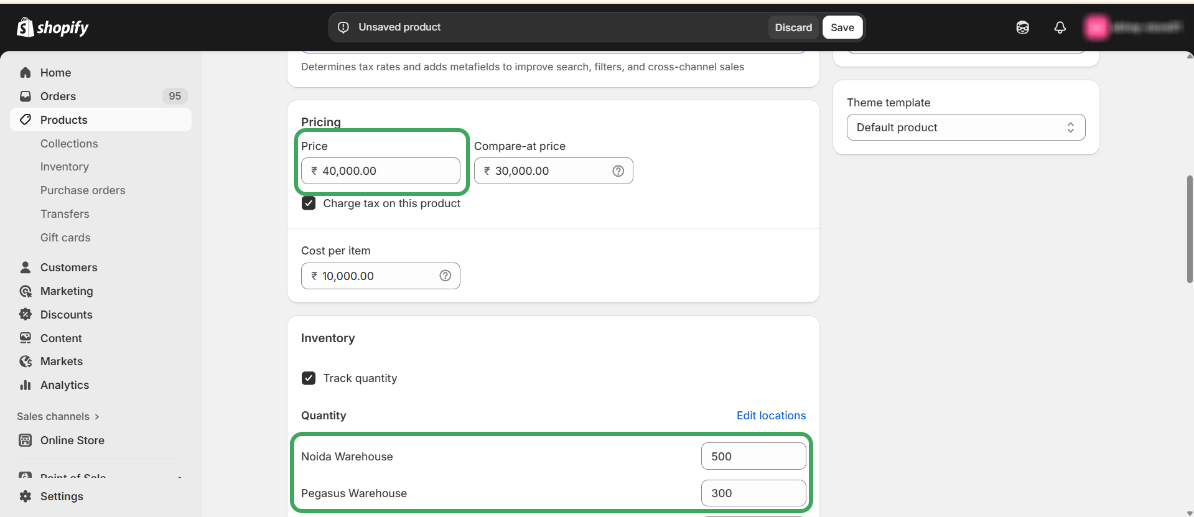The image size is (1194, 517).
Task: Open the notifications bell icon
Action: point(1060,28)
